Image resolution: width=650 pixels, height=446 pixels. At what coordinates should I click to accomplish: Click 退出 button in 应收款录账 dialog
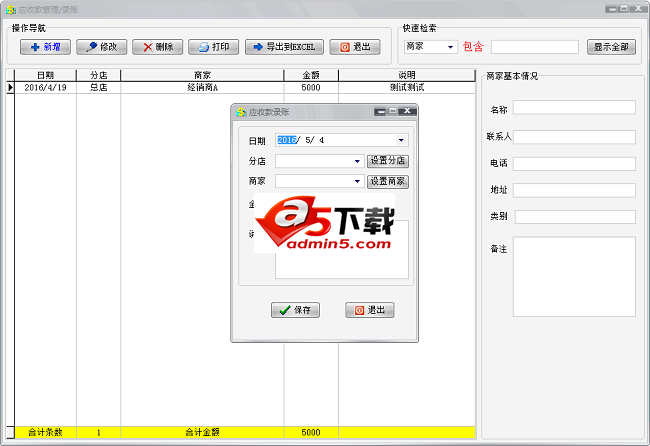coord(370,310)
